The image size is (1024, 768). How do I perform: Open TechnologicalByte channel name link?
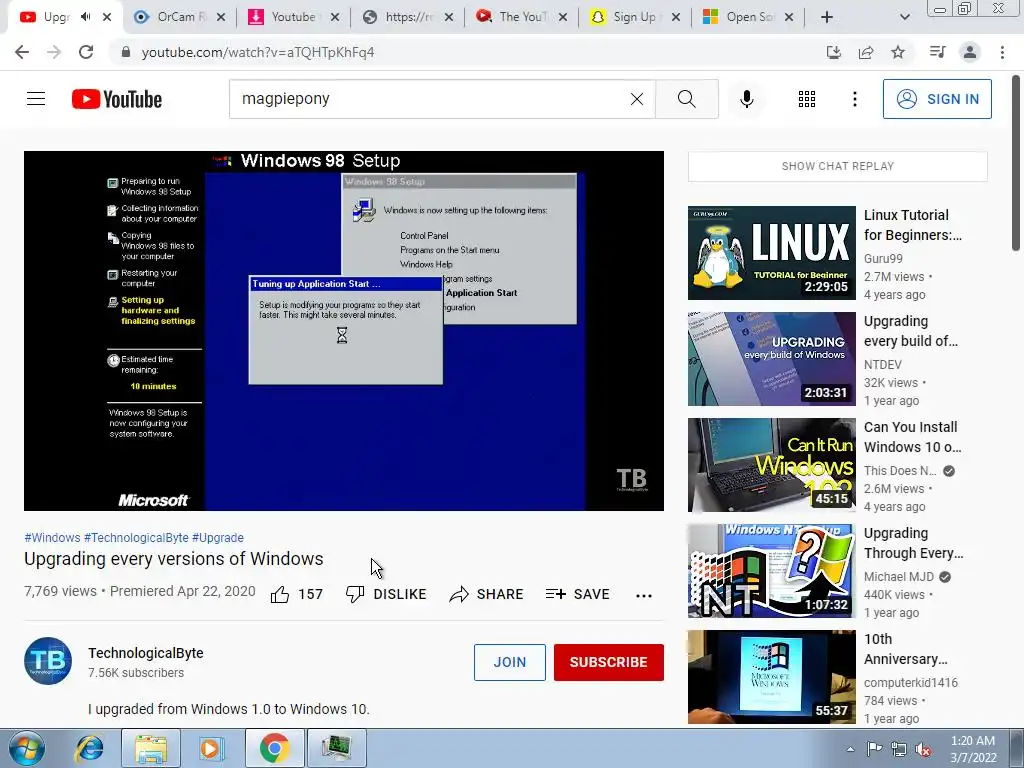pos(146,653)
